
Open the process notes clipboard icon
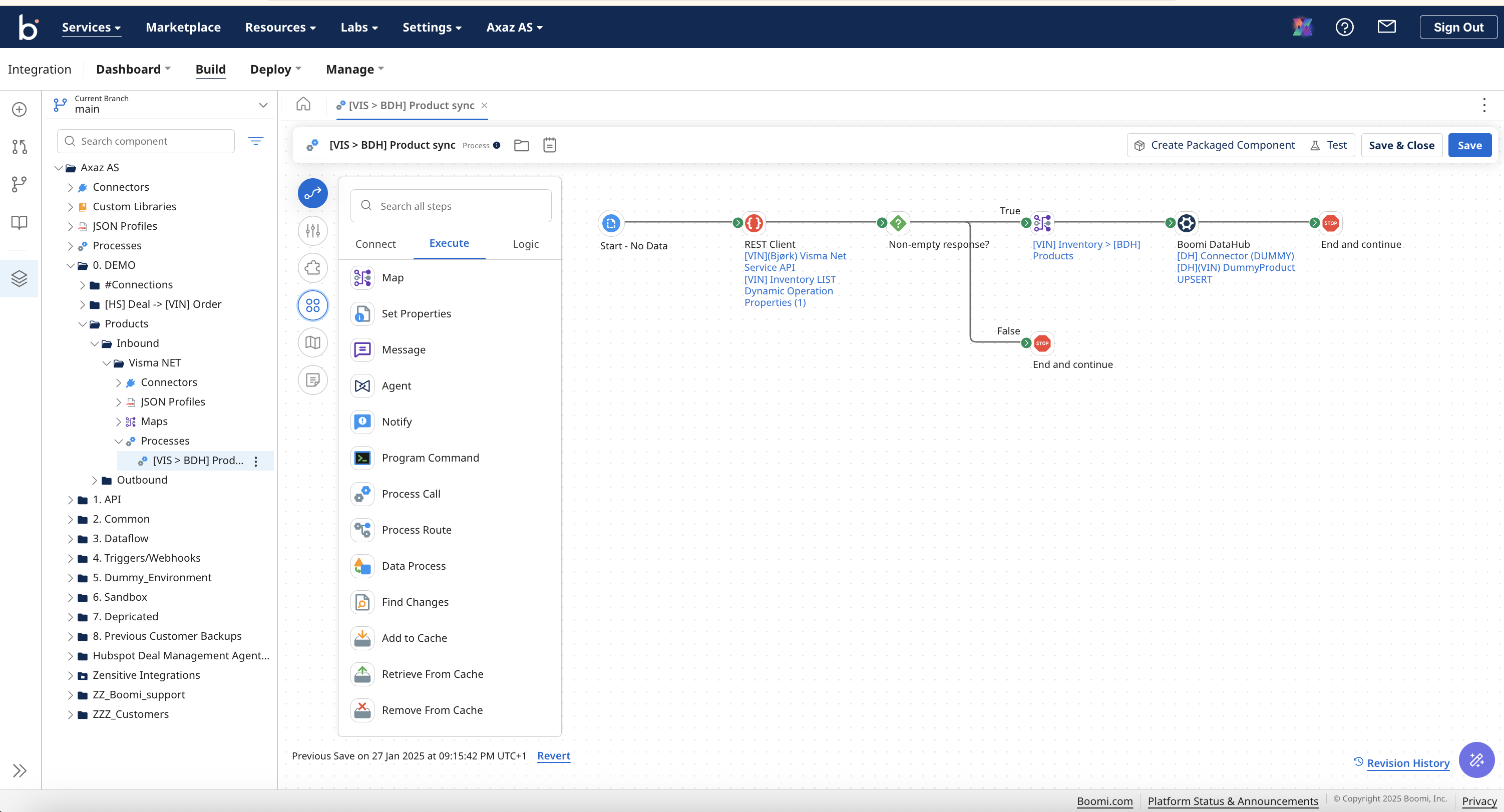pos(549,145)
